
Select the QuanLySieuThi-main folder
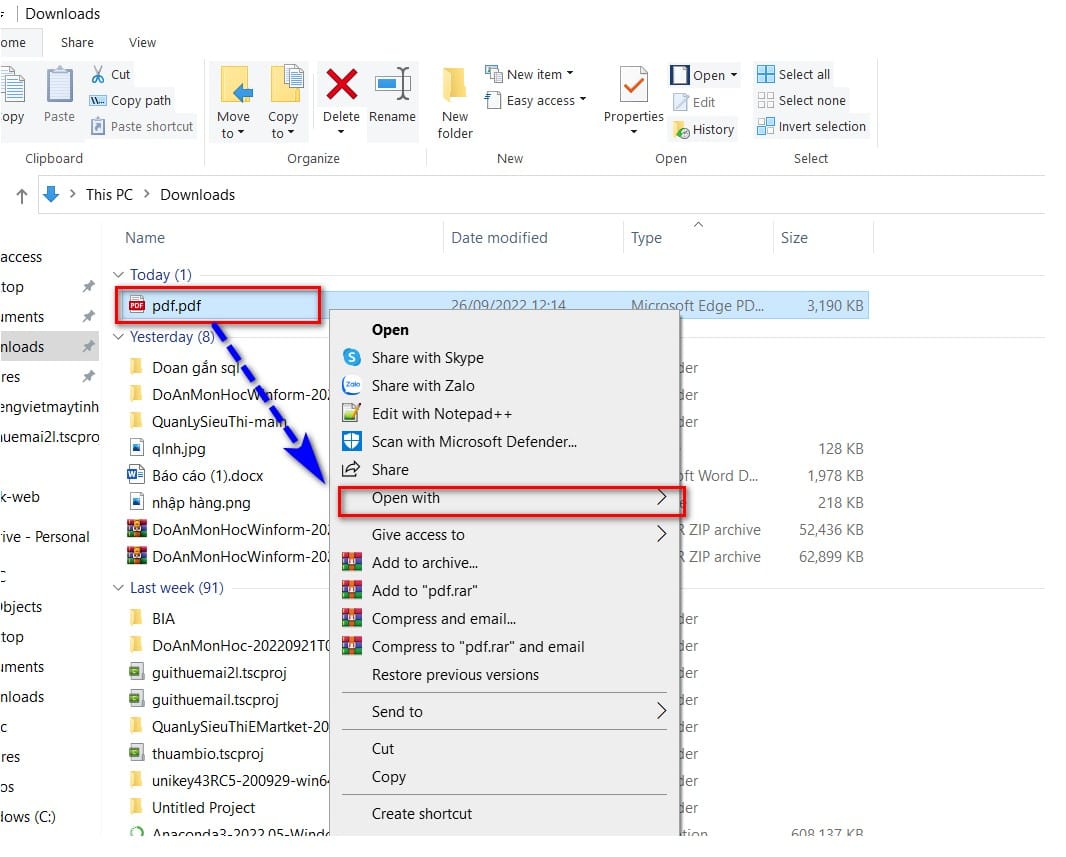pos(218,421)
